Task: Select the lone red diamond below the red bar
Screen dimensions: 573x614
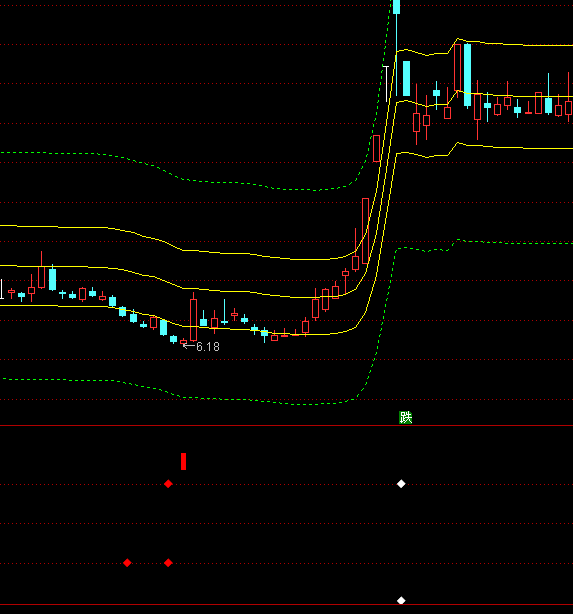Action: [168, 484]
